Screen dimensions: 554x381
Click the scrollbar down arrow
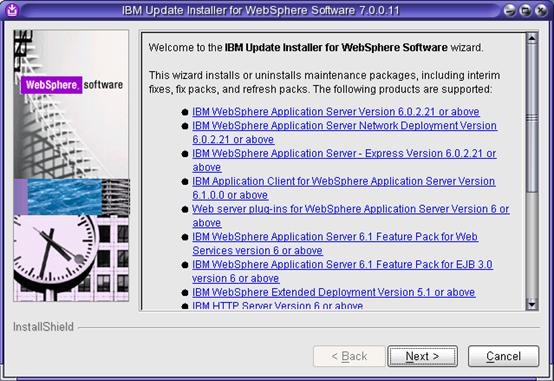click(x=532, y=304)
